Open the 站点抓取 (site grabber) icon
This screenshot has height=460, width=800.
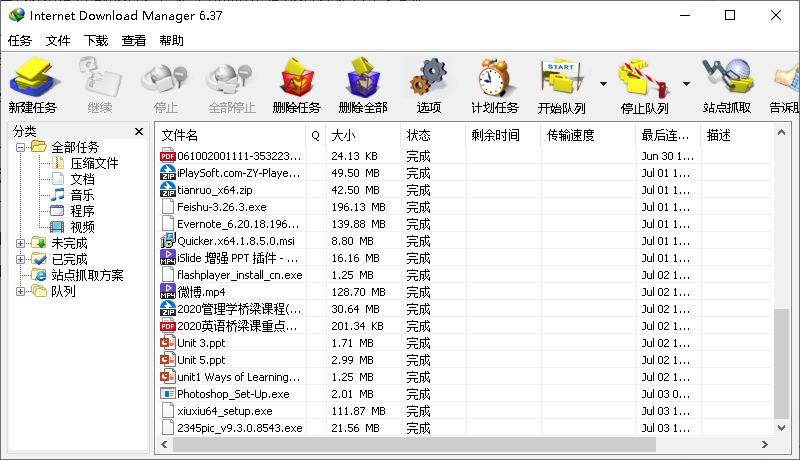pyautogui.click(x=728, y=78)
